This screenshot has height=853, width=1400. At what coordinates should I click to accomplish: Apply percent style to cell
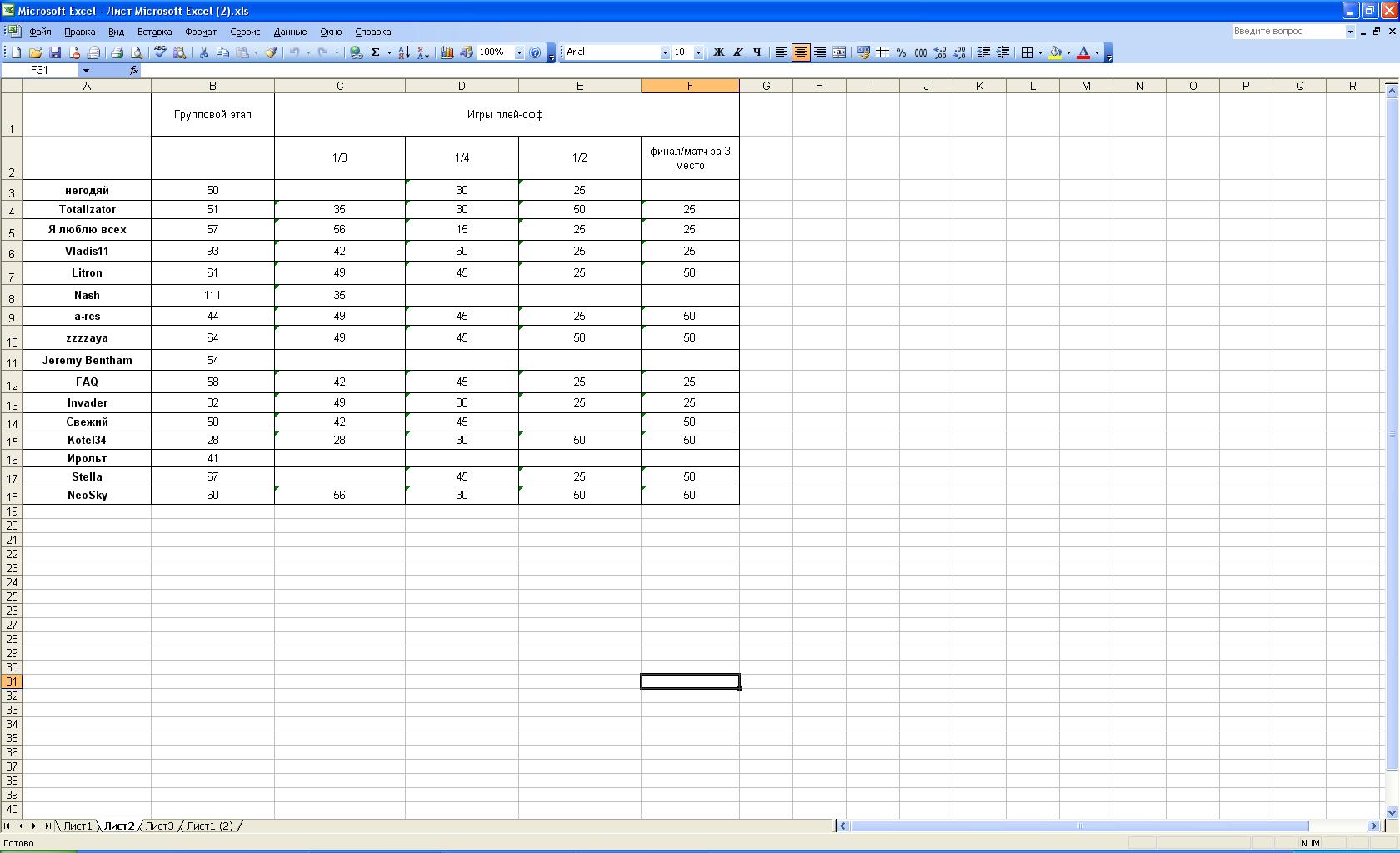click(x=901, y=52)
